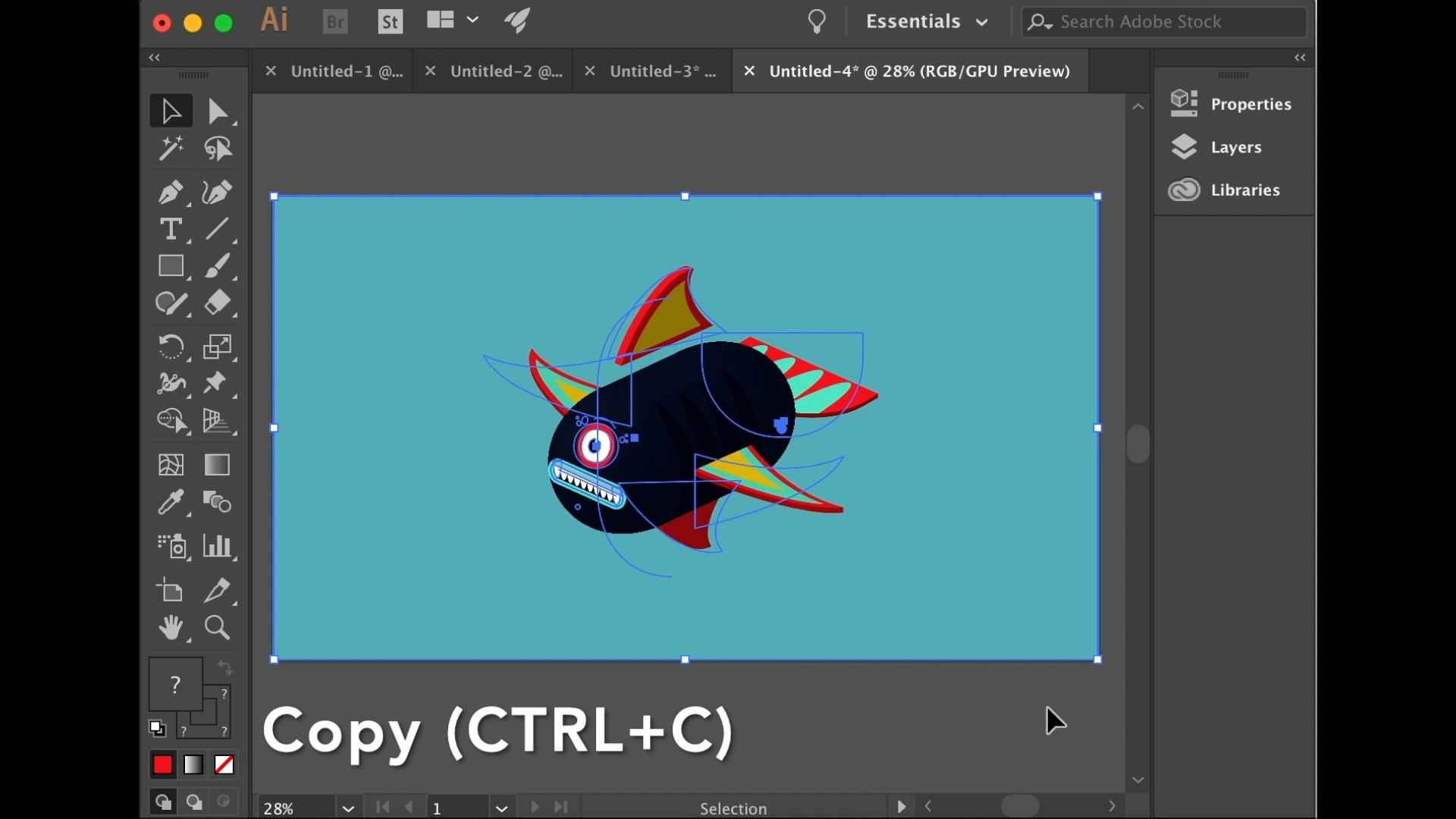Select the Rotate tool
Image resolution: width=1456 pixels, height=819 pixels.
[x=171, y=347]
